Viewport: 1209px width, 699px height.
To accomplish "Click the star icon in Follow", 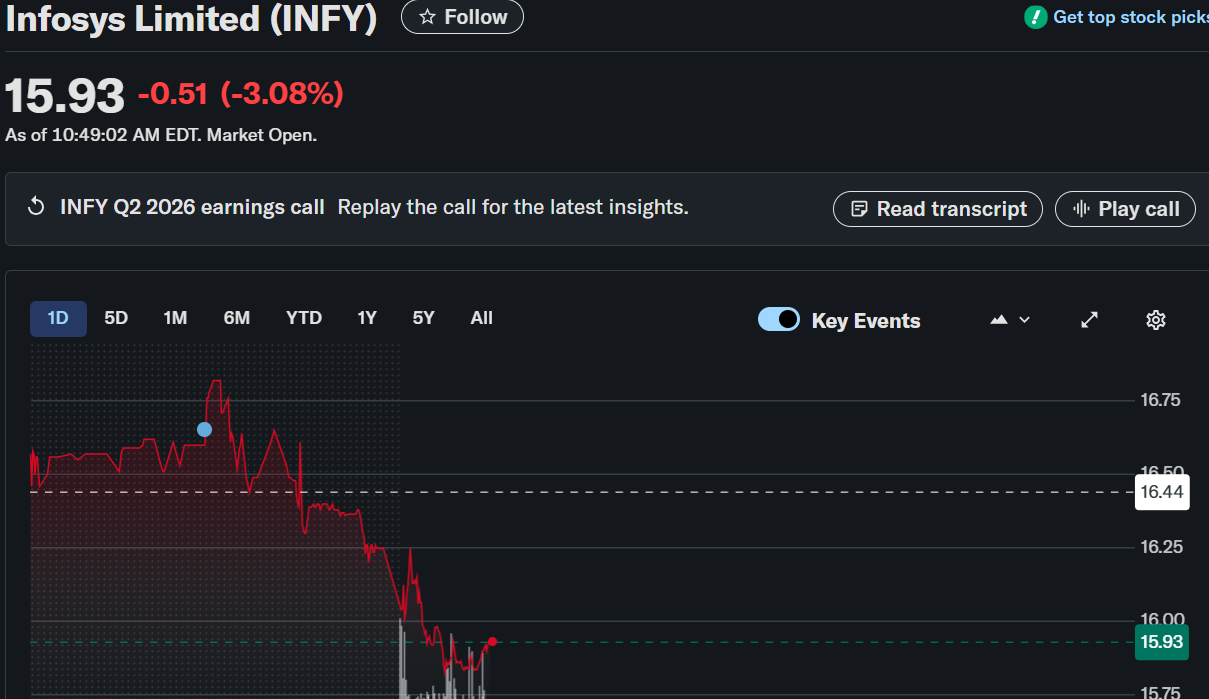I will click(x=428, y=17).
